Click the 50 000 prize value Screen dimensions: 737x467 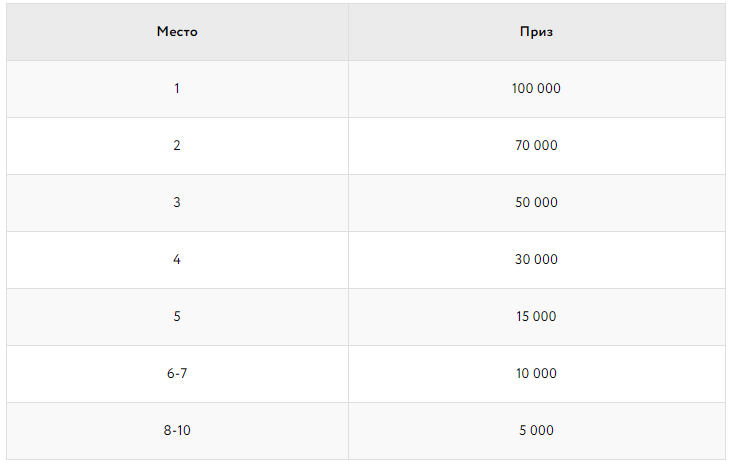[x=536, y=203]
